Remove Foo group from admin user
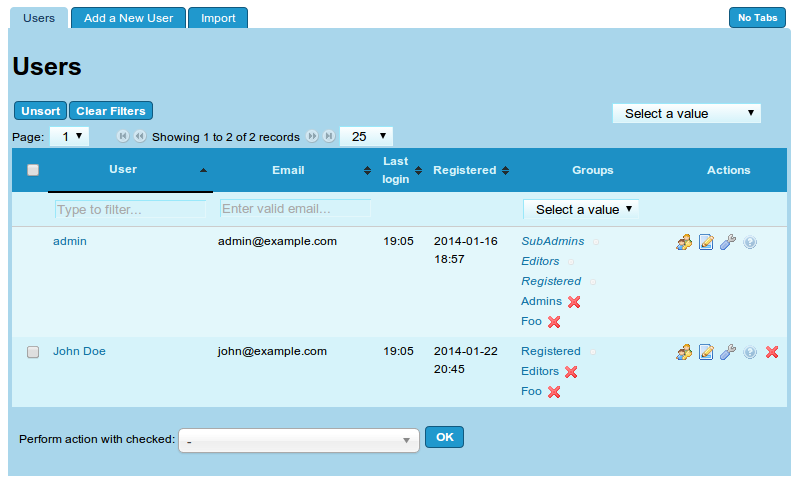797x486 pixels. (554, 322)
